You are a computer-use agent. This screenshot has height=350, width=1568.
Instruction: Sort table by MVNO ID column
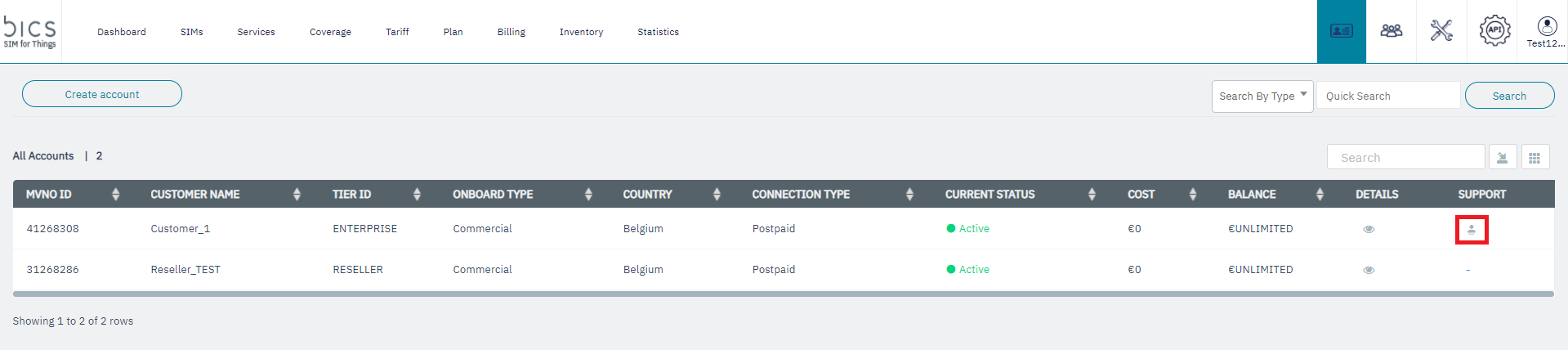coord(115,195)
